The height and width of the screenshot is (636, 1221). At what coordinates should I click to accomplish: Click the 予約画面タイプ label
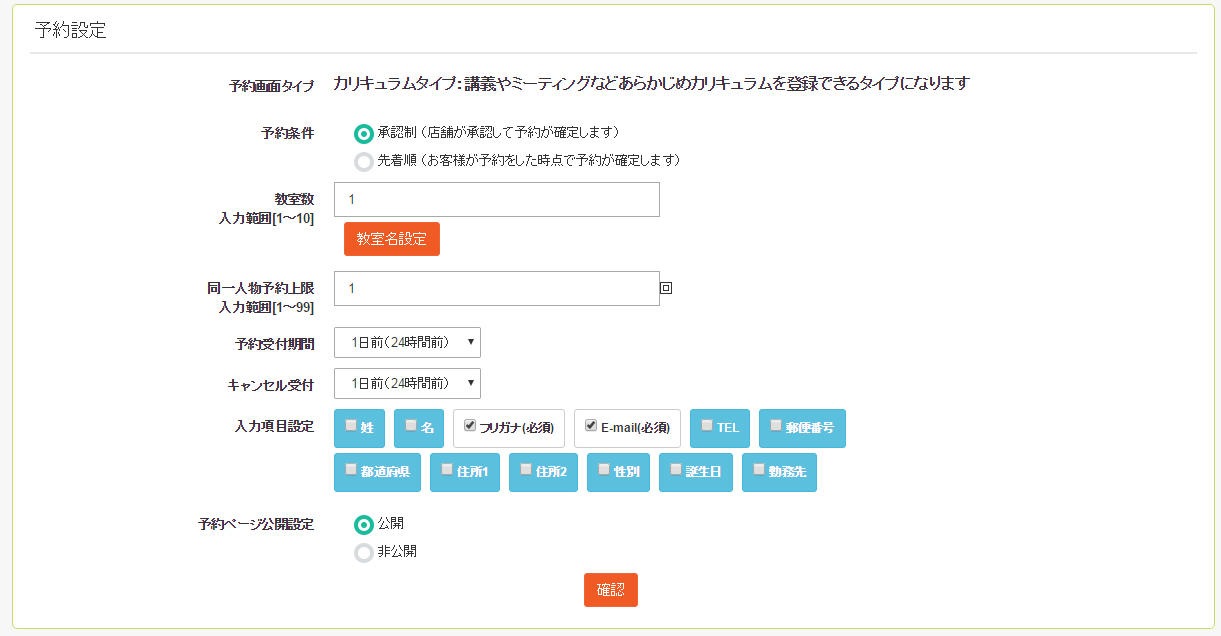click(271, 86)
